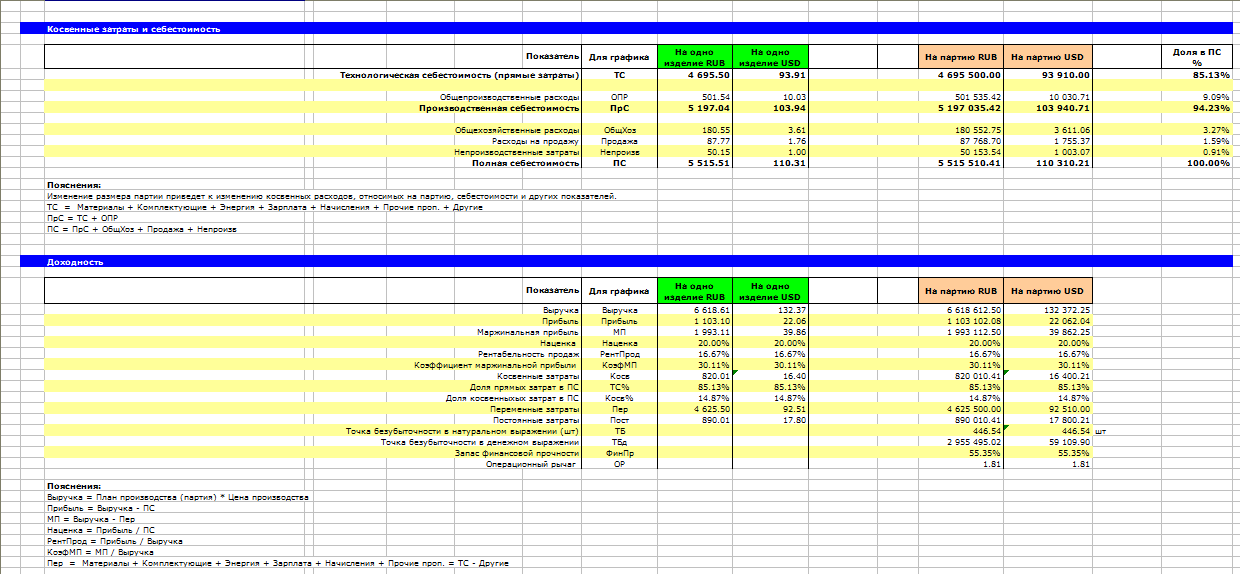This screenshot has height=574, width=1240.
Task: Click the "Косвенные затраты и себестоимость" section header
Action: pyautogui.click(x=134, y=29)
